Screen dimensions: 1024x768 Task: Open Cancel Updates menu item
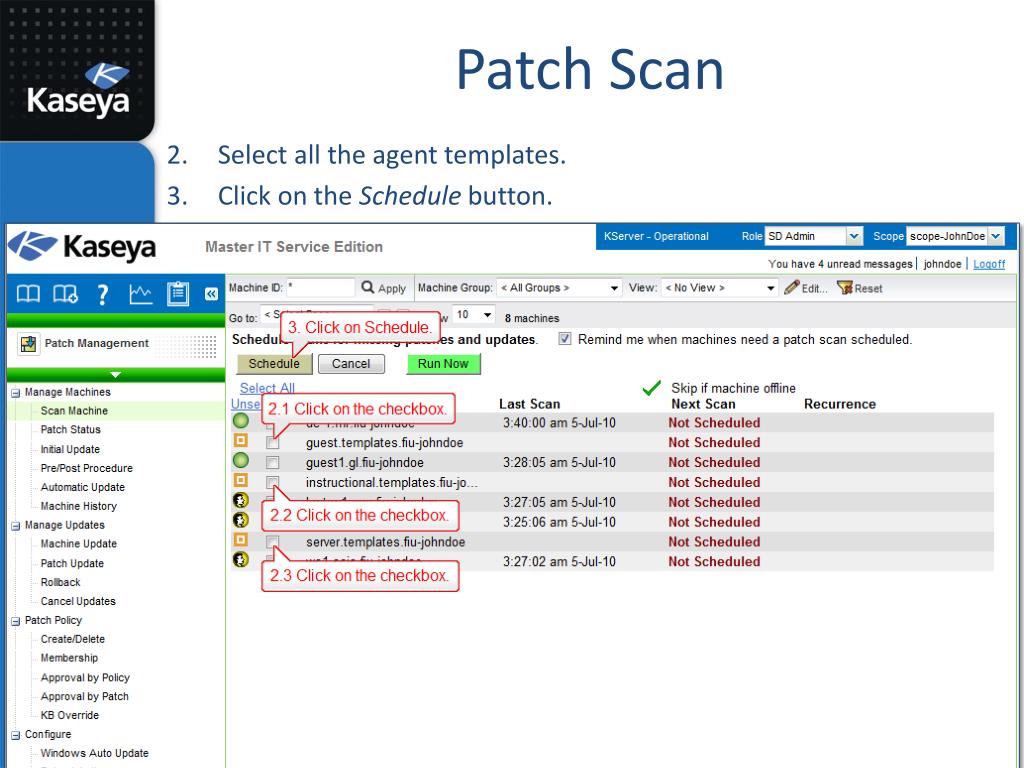(x=78, y=601)
